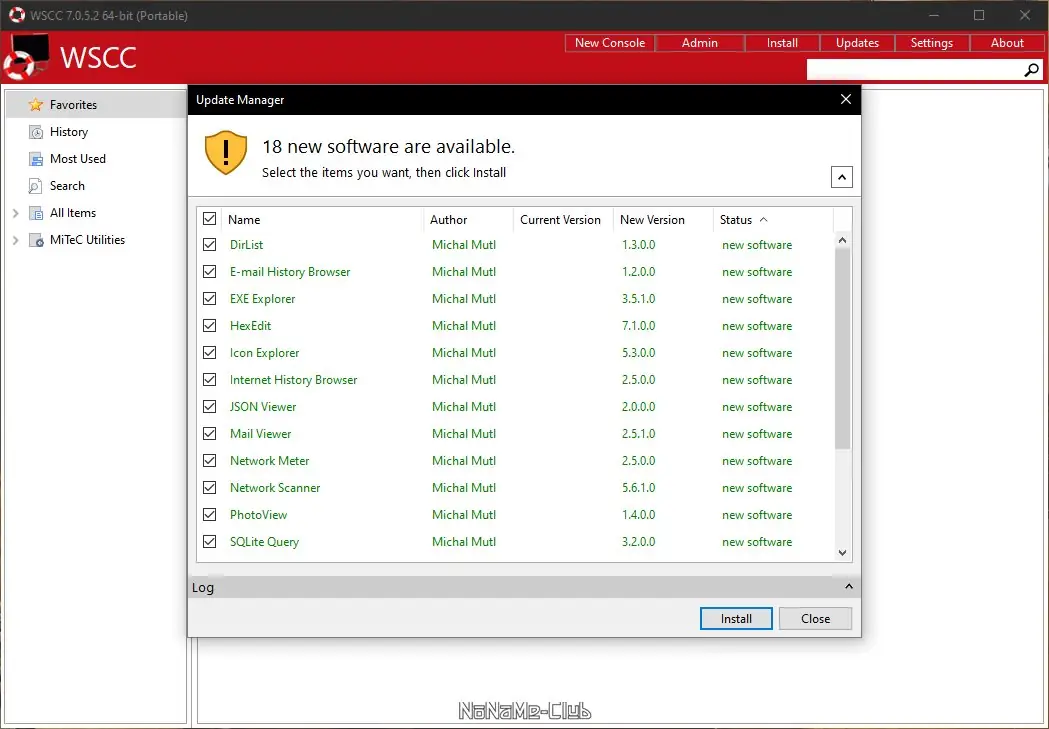Click 'new software' status for PhotoView
This screenshot has height=729, width=1049.
757,515
